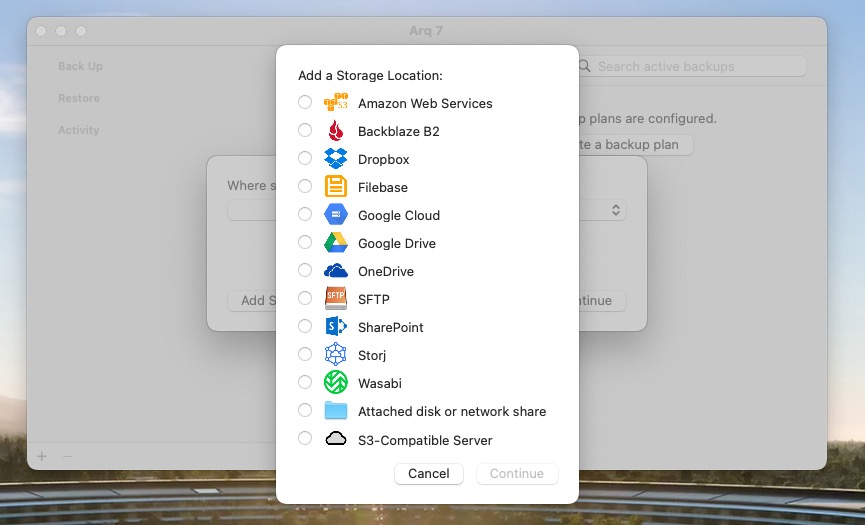Click the Dropbox logo icon
Viewport: 865px width, 525px height.
[x=336, y=159]
